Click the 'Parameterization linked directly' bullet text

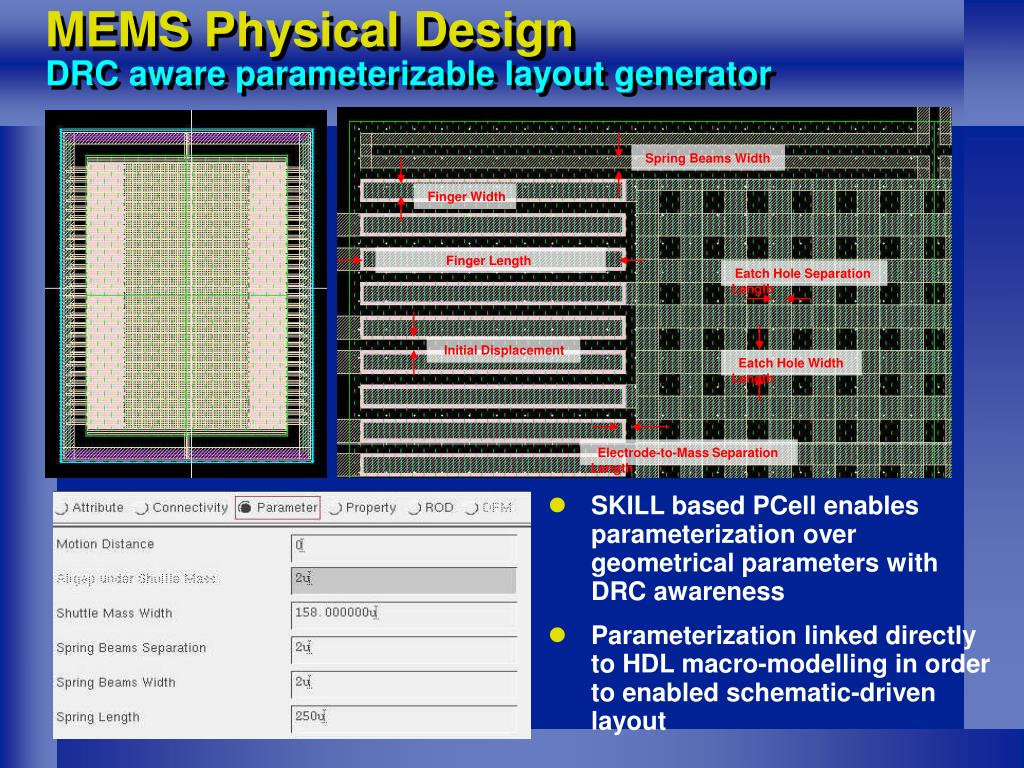[x=783, y=635]
